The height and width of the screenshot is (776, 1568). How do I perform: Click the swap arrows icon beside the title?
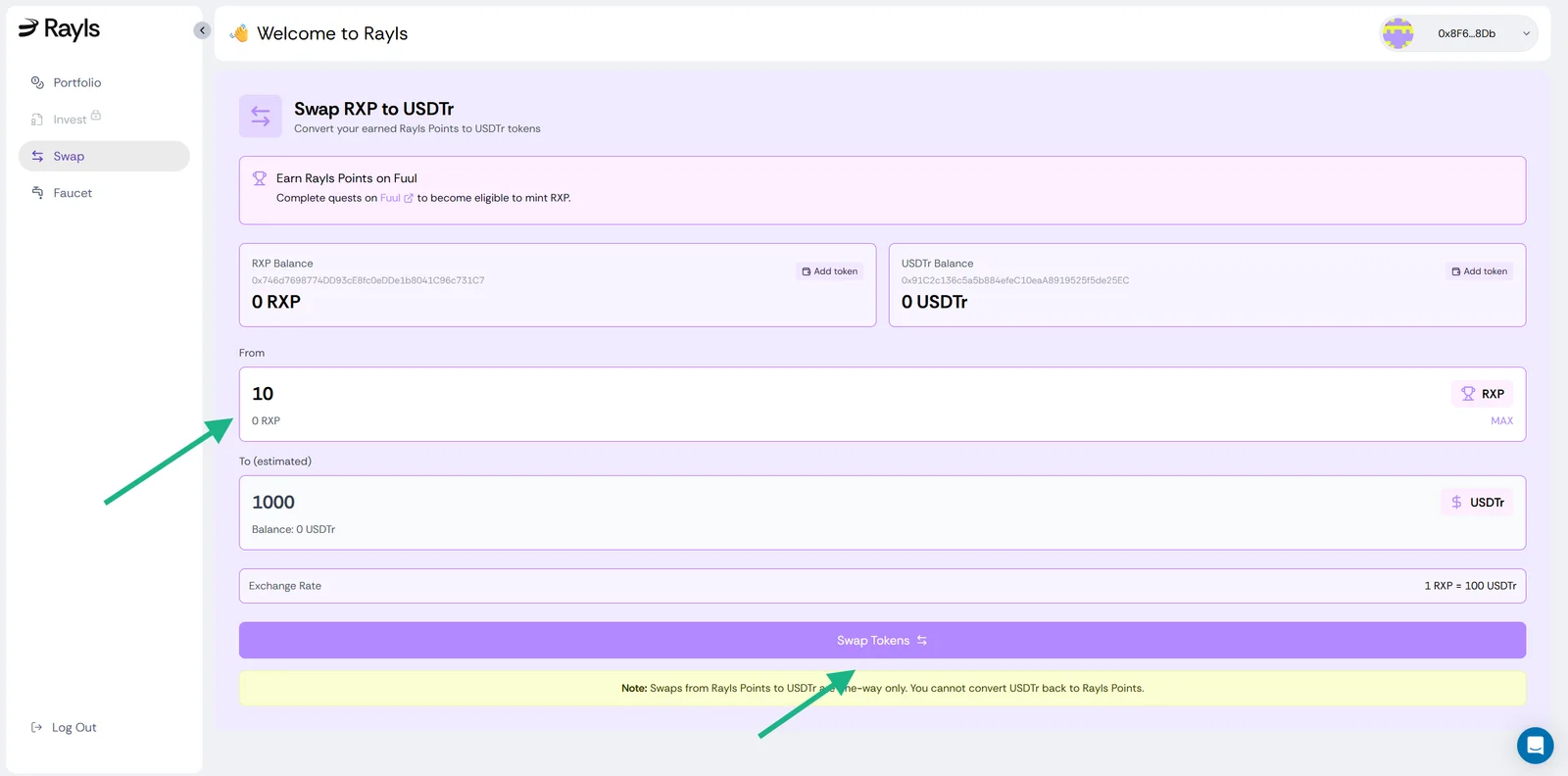click(261, 116)
